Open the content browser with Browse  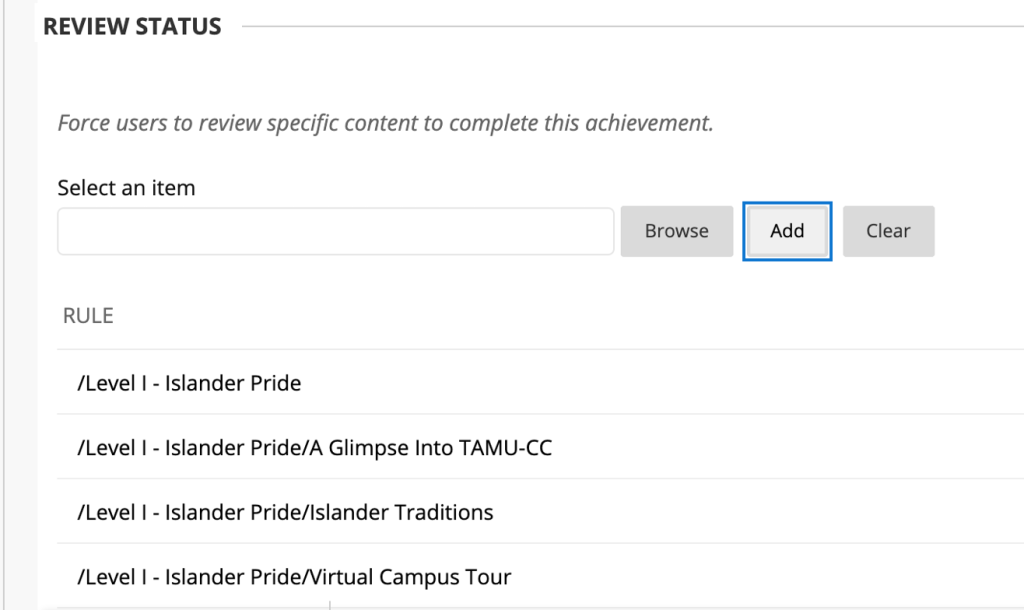(x=676, y=231)
